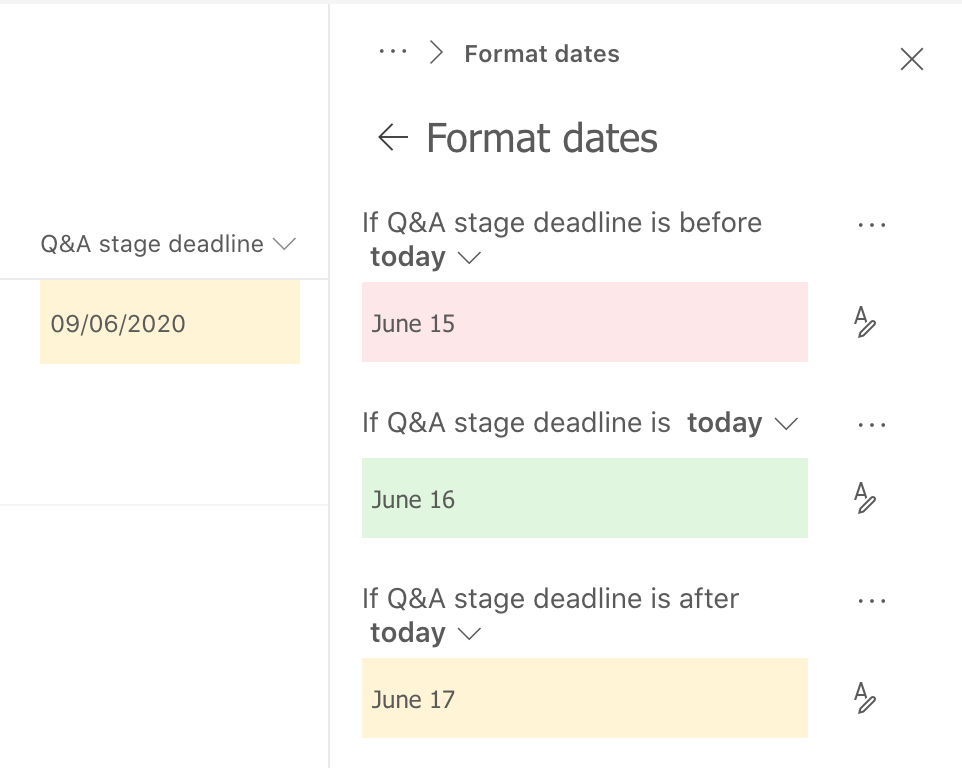Click the yellow June 17 preview swatch
Viewport: 962px width, 768px height.
[x=584, y=698]
